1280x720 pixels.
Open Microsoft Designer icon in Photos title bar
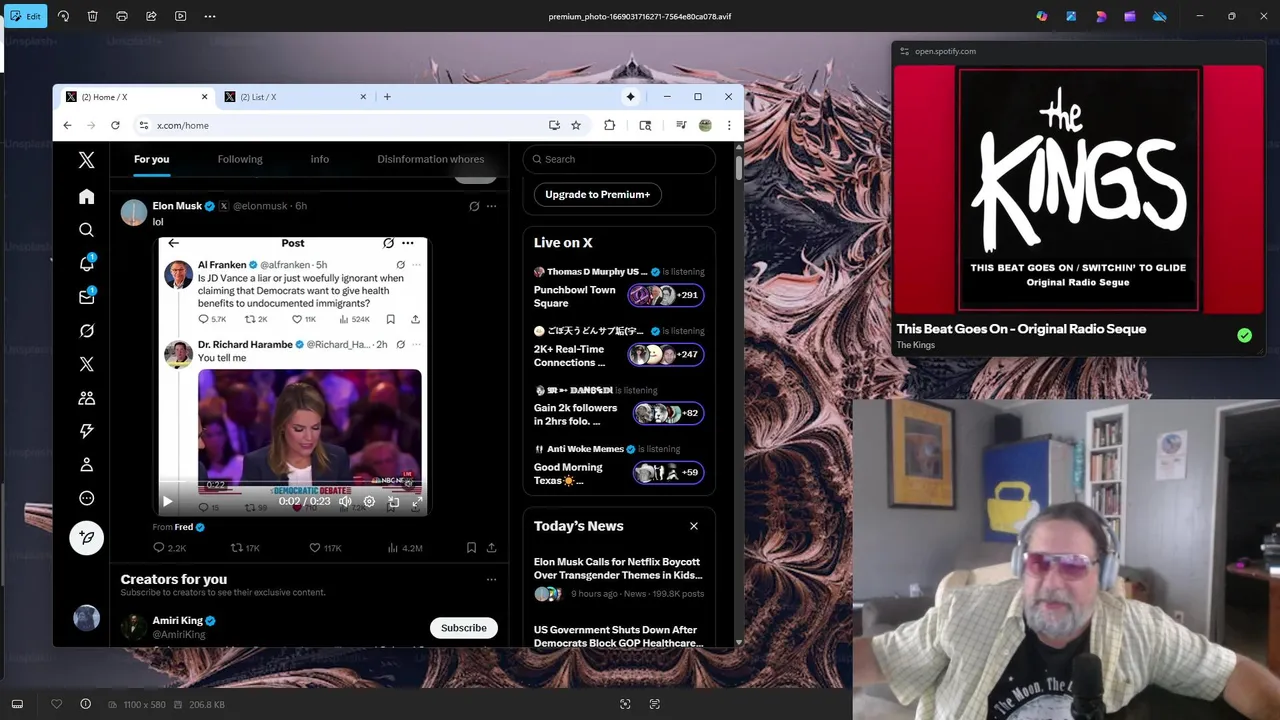1101,16
